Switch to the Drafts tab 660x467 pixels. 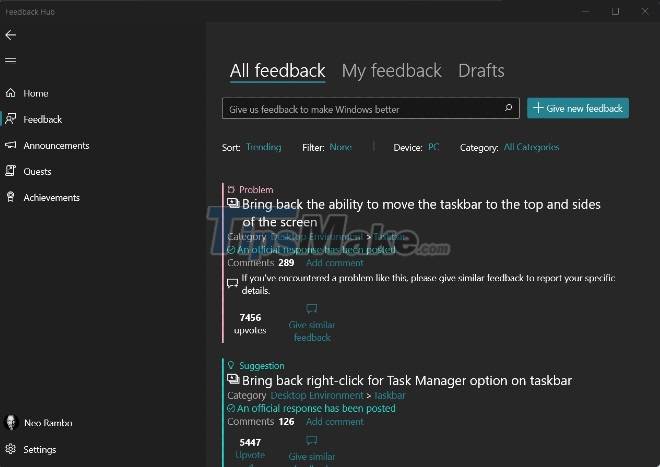coord(481,70)
